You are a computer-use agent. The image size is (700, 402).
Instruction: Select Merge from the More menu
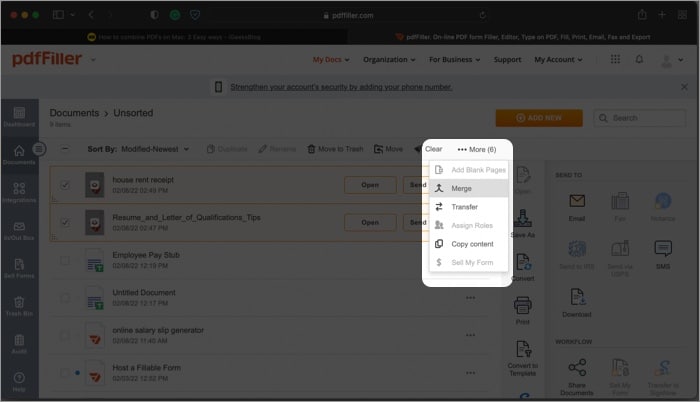469,188
